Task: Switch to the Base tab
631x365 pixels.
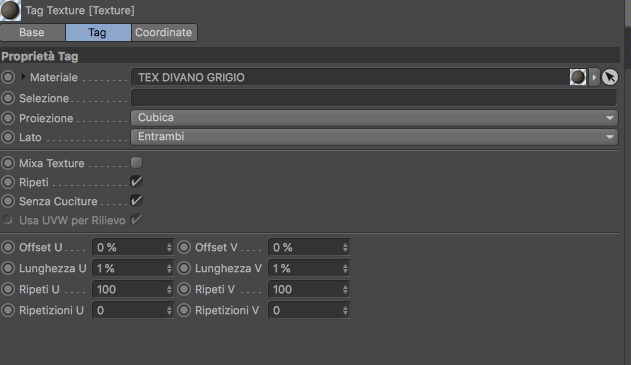Action: pyautogui.click(x=32, y=32)
